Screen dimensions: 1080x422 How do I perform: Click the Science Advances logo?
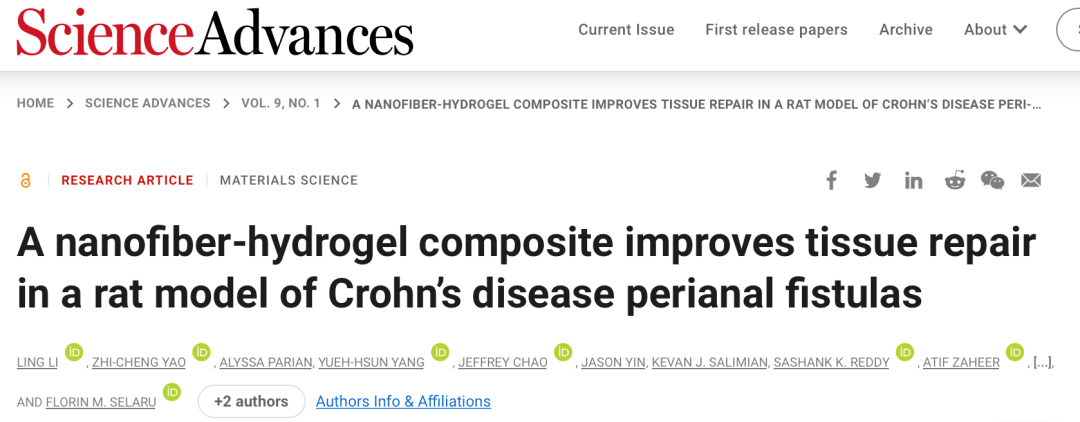[215, 33]
